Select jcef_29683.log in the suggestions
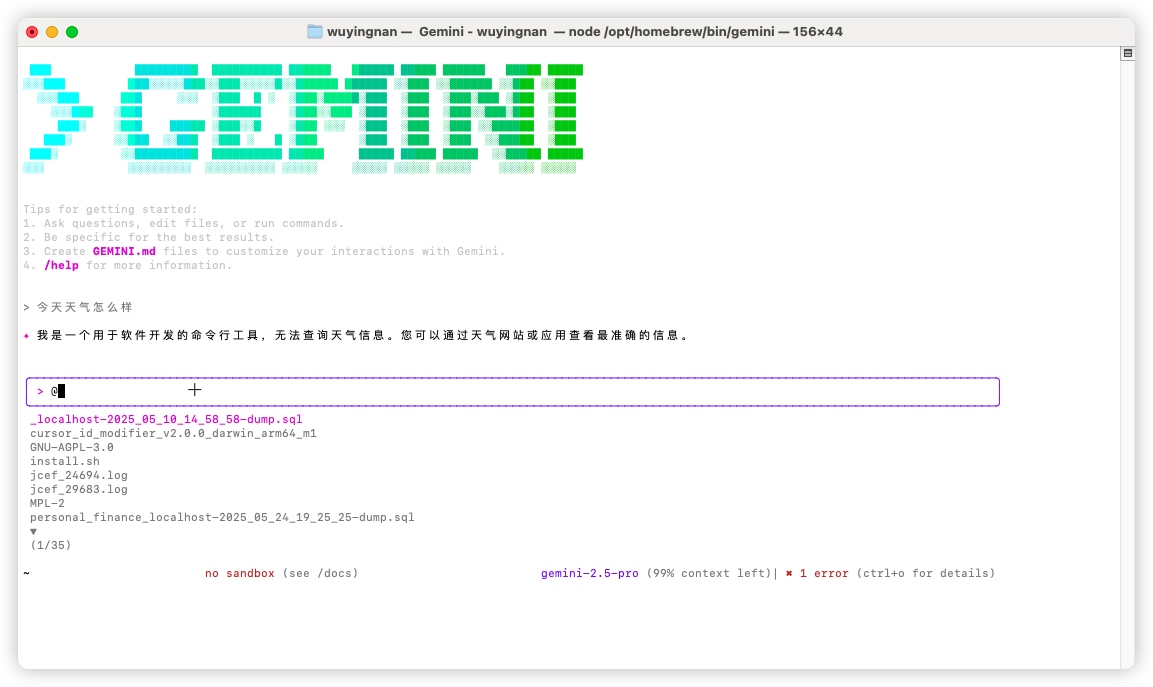Viewport: 1153px width, 687px height. point(79,489)
